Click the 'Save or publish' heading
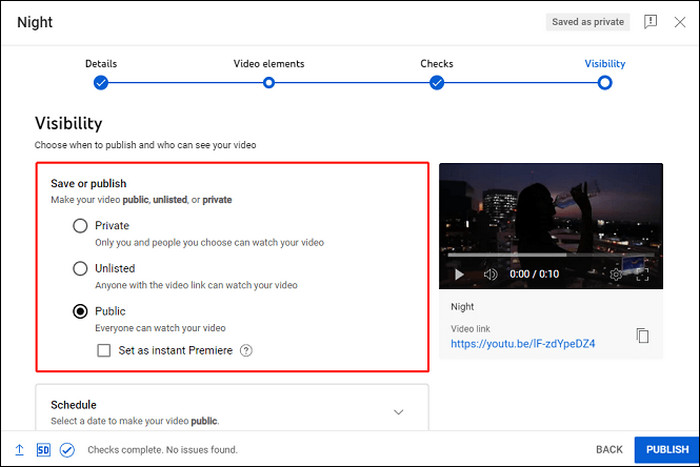Image resolution: width=700 pixels, height=467 pixels. (x=88, y=183)
